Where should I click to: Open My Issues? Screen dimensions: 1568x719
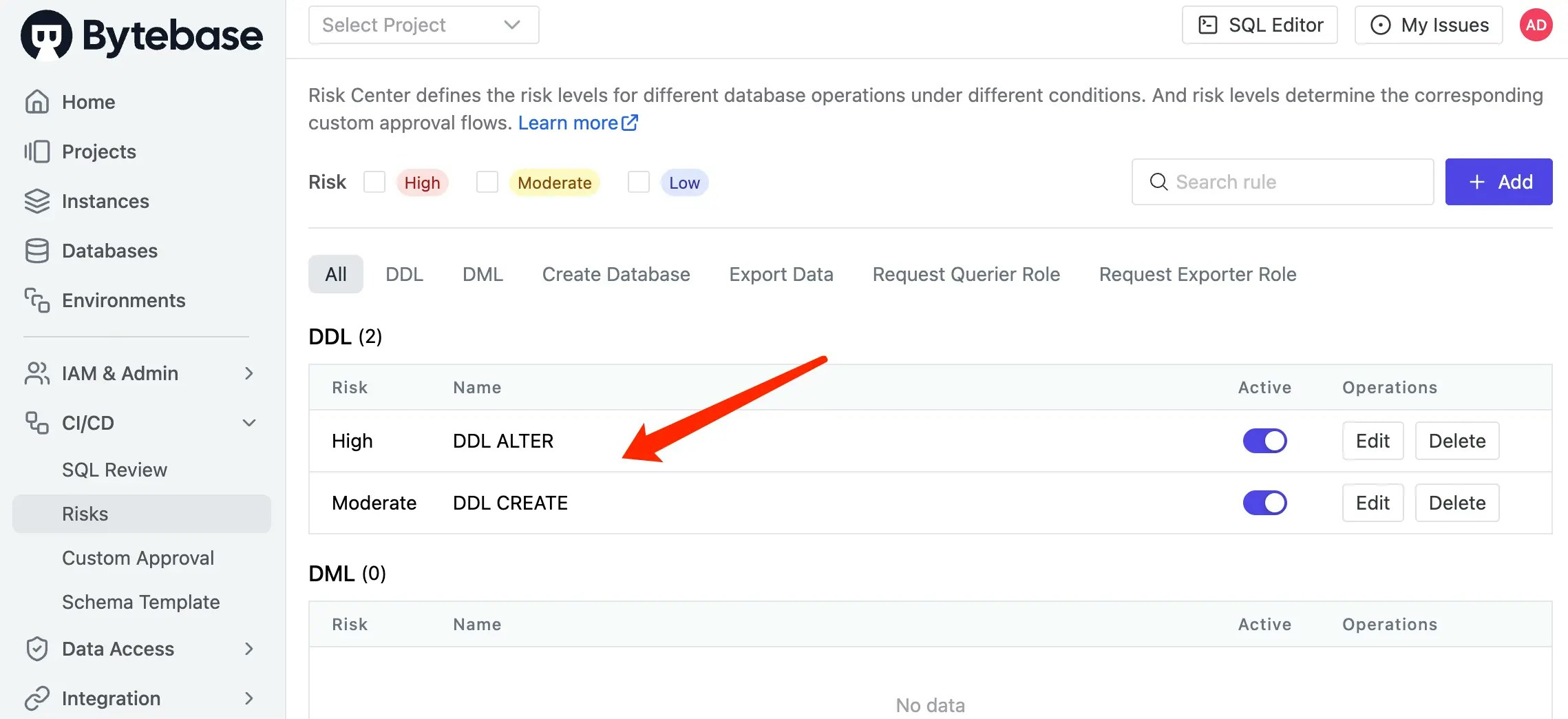tap(1429, 25)
